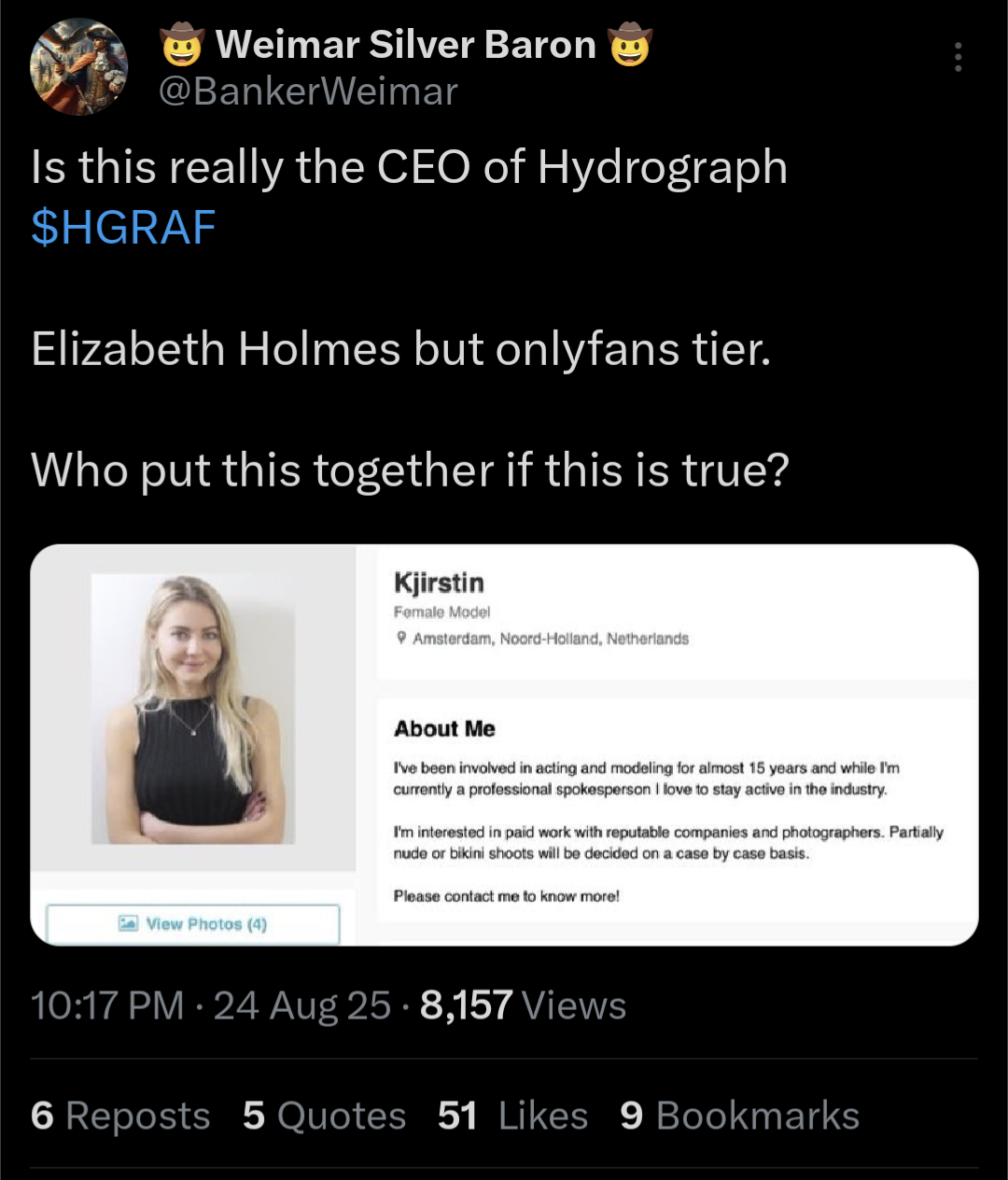Click the Weimar Silver Baron display name
Image resolution: width=1008 pixels, height=1180 pixels.
(406, 45)
